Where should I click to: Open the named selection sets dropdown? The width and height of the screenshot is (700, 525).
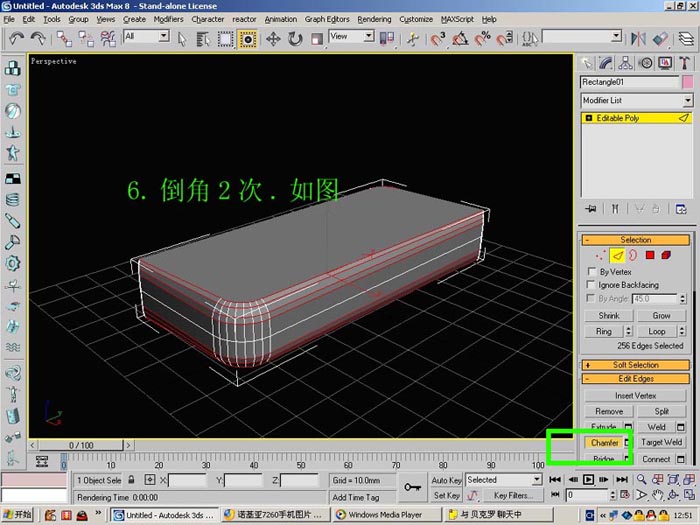pos(617,36)
